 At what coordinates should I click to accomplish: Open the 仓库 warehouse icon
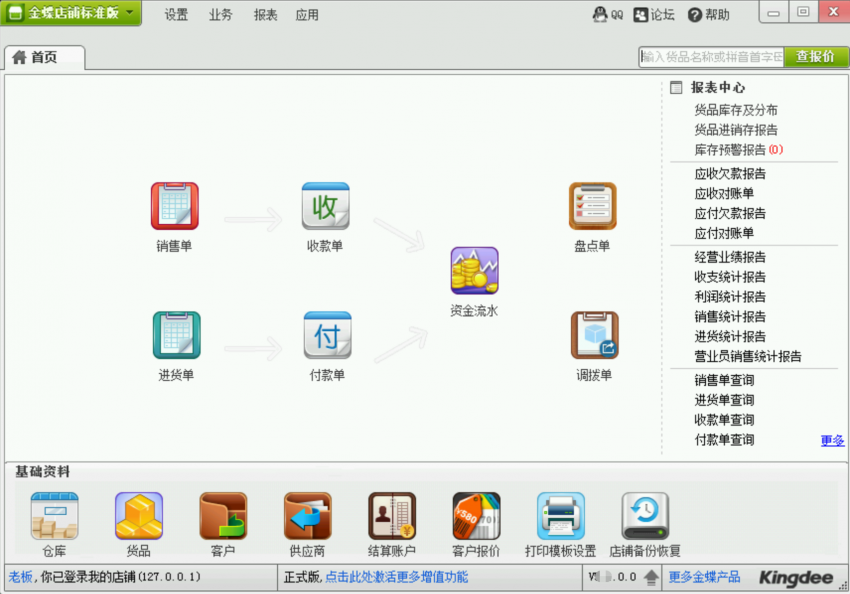(54, 516)
